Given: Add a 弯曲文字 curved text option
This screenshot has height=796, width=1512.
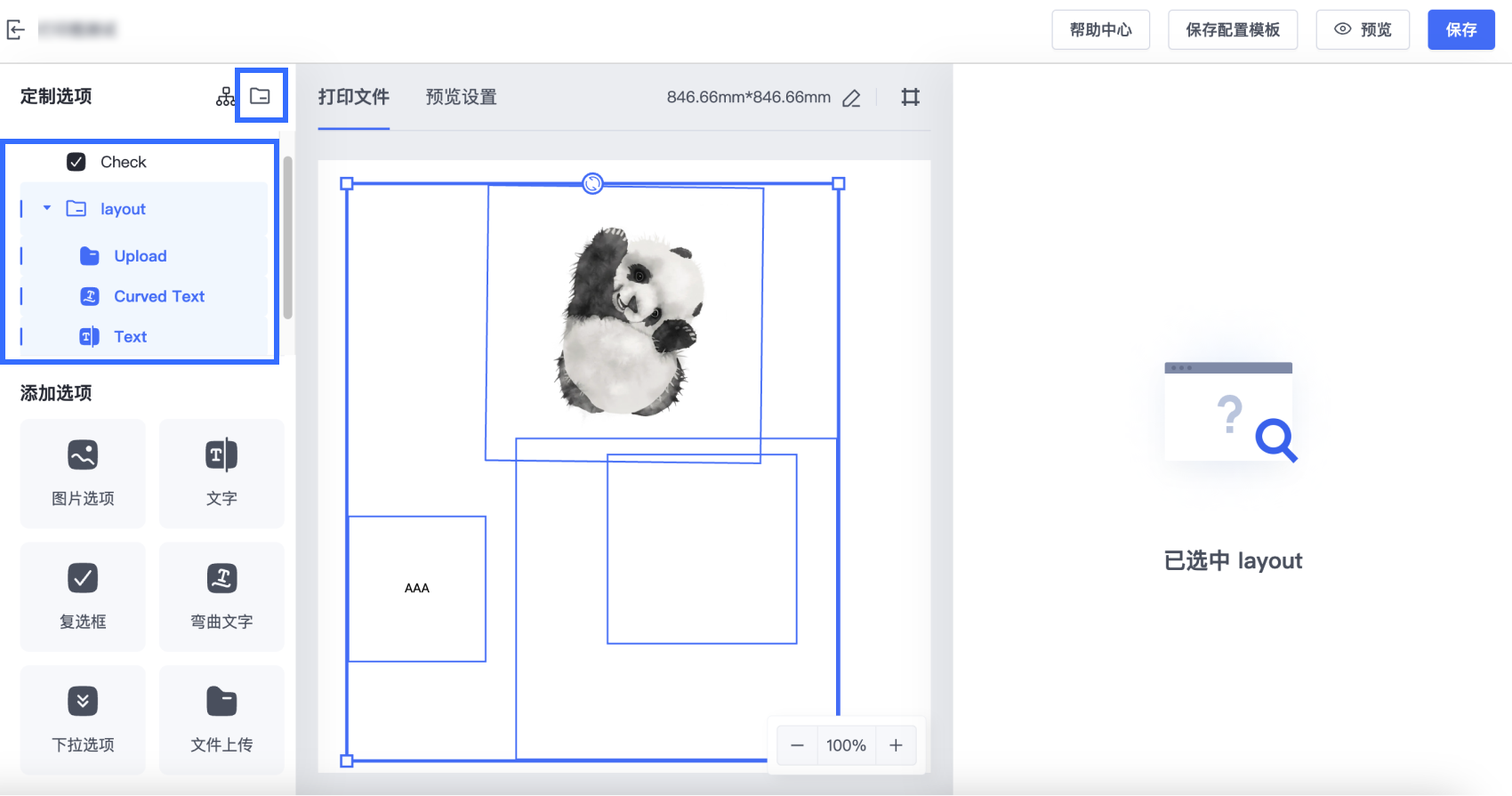Looking at the screenshot, I should pyautogui.click(x=221, y=597).
